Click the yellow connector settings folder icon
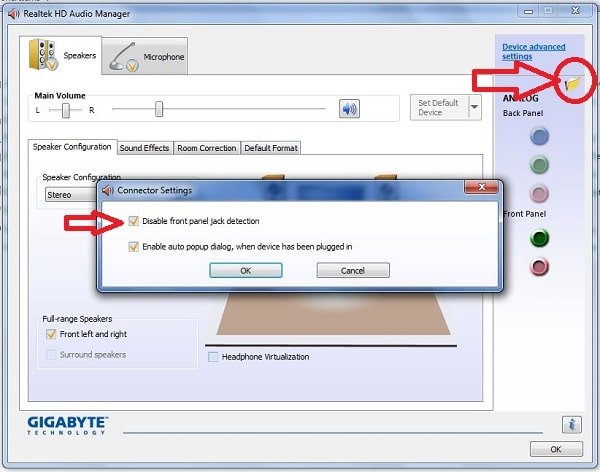600x472 pixels. (572, 85)
